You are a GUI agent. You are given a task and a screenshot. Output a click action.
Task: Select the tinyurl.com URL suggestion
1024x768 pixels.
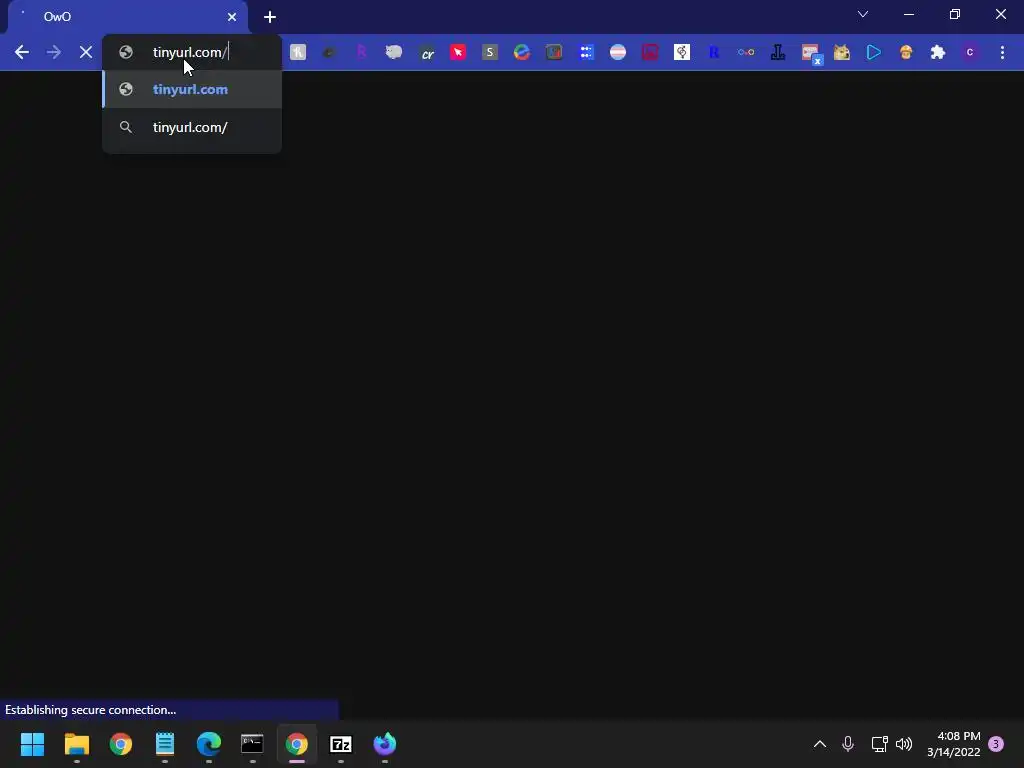[x=192, y=89]
